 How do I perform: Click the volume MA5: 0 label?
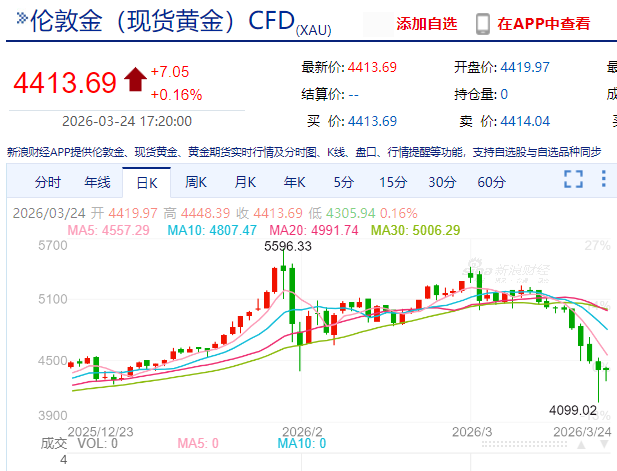click(x=198, y=443)
